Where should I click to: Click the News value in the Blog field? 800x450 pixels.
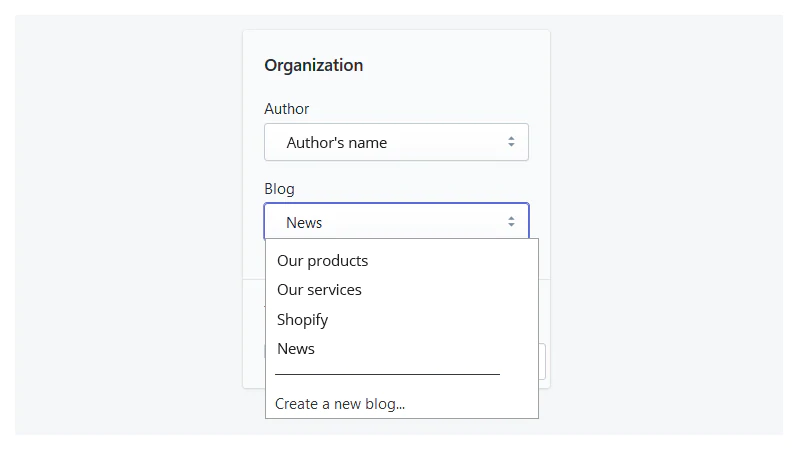[x=304, y=223]
